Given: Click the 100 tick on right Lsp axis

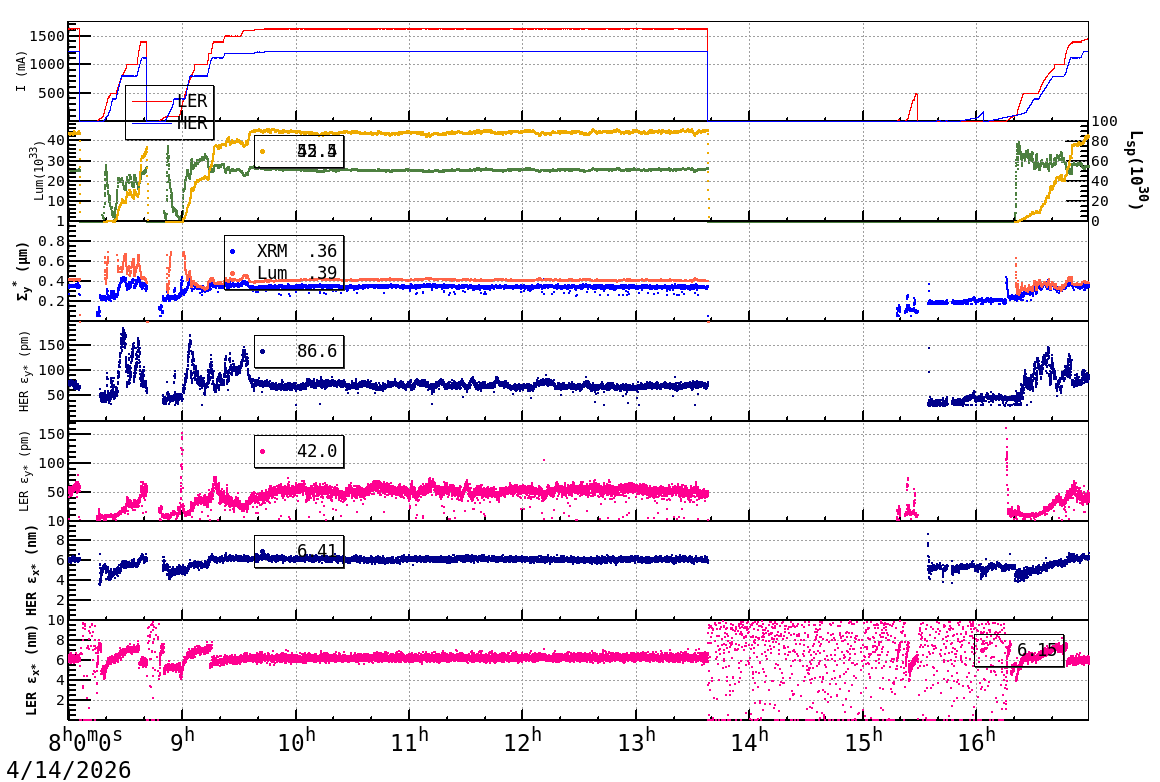Looking at the screenshot, I should (1105, 121).
